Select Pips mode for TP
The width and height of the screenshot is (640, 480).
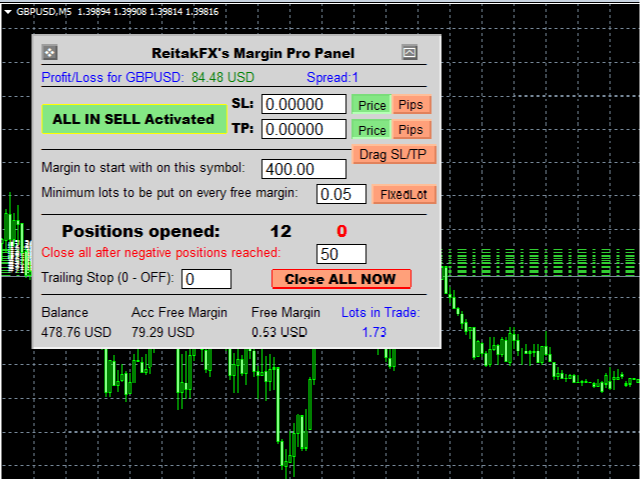tap(411, 129)
